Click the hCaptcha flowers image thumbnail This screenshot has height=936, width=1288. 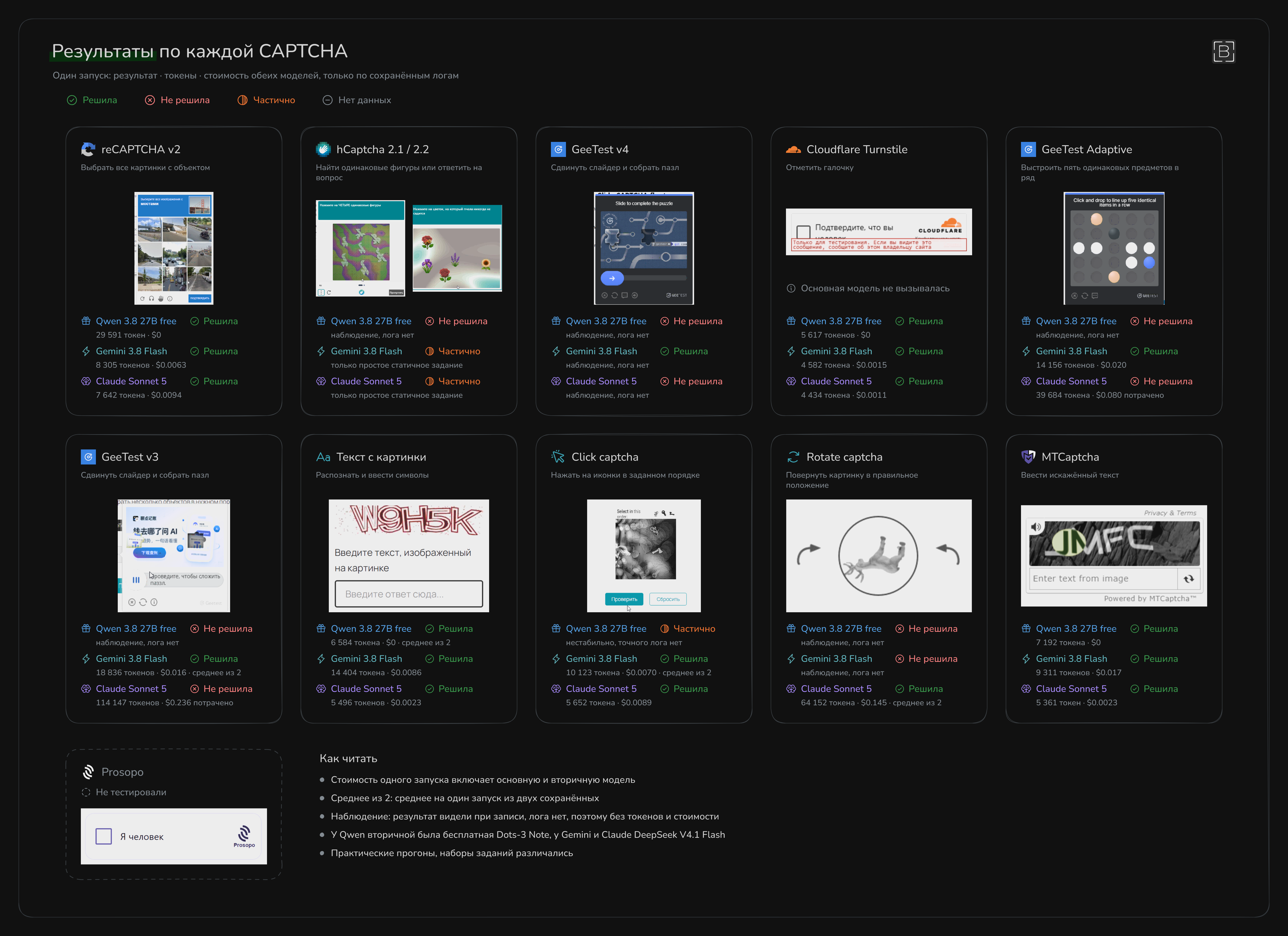(457, 248)
